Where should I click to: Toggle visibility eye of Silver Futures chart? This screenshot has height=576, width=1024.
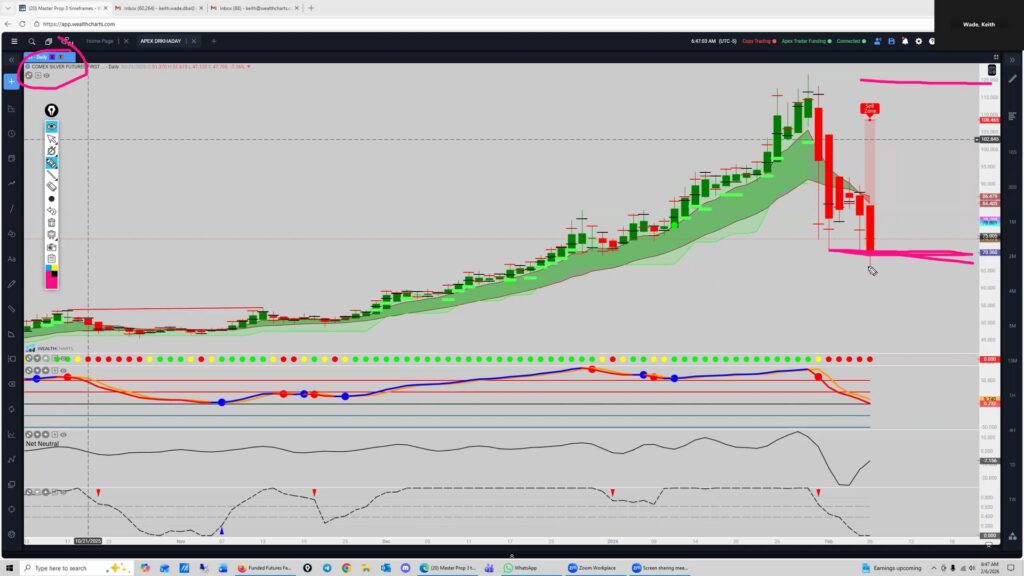point(47,75)
